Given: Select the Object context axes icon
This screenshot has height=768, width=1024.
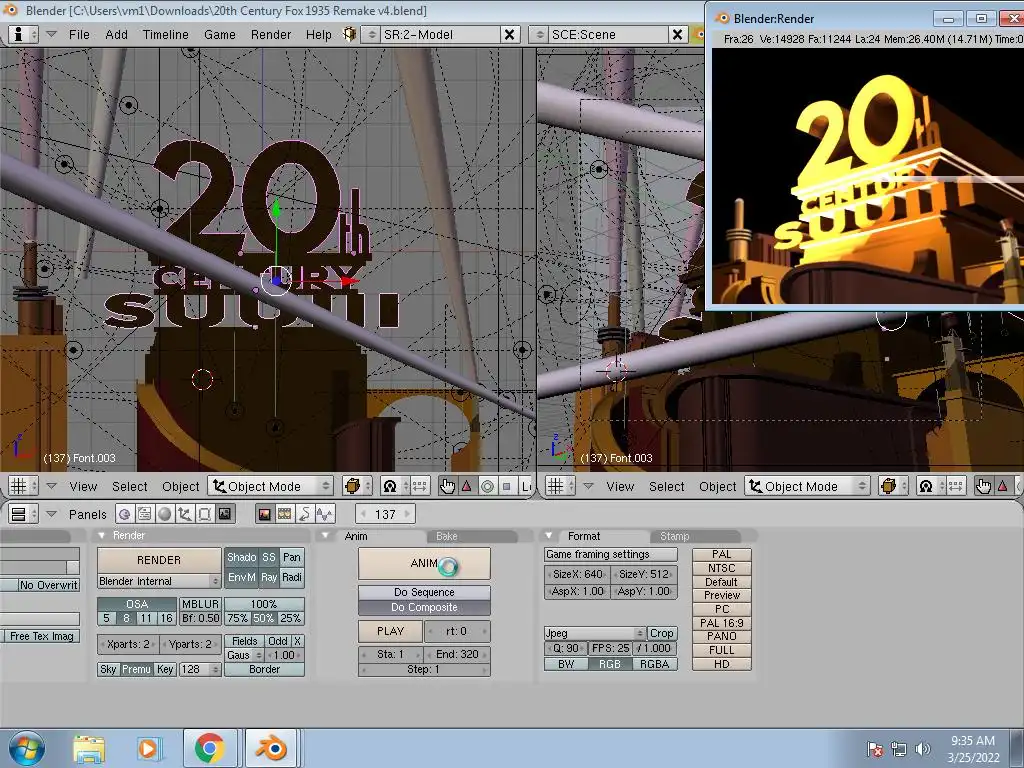Looking at the screenshot, I should [184, 514].
